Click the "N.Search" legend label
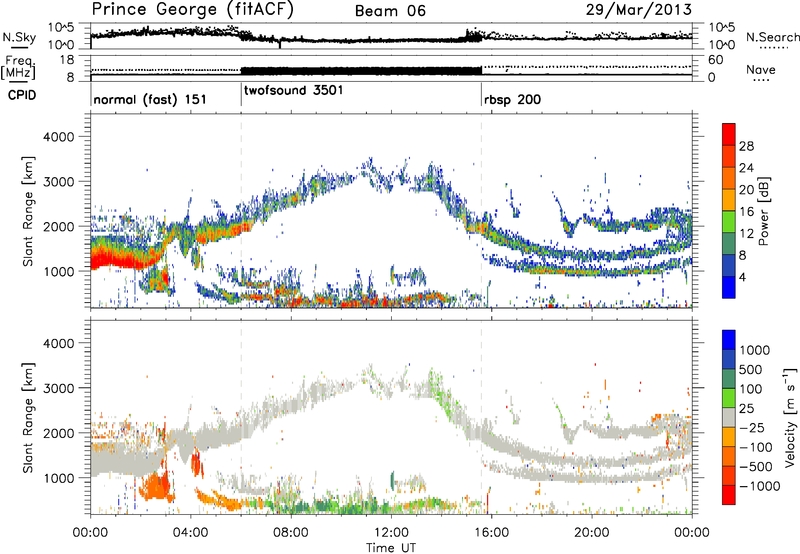Viewport: 800px width, 554px height. click(772, 37)
